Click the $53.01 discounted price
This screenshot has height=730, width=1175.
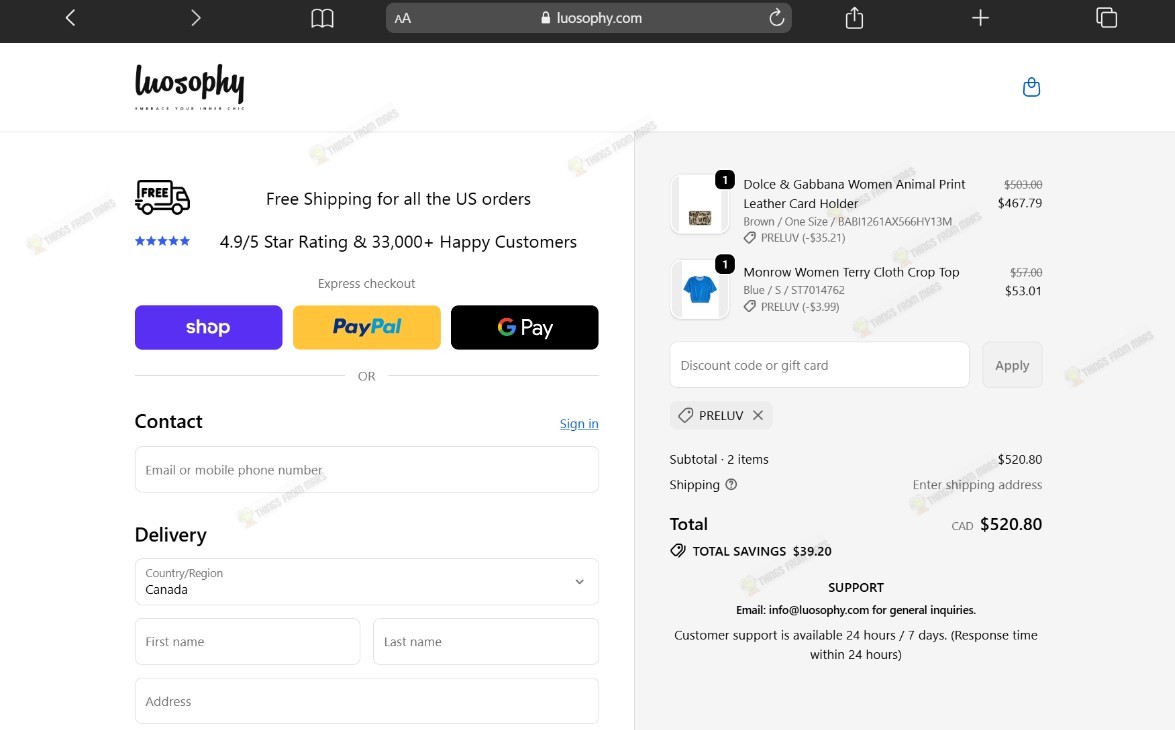[1023, 291]
